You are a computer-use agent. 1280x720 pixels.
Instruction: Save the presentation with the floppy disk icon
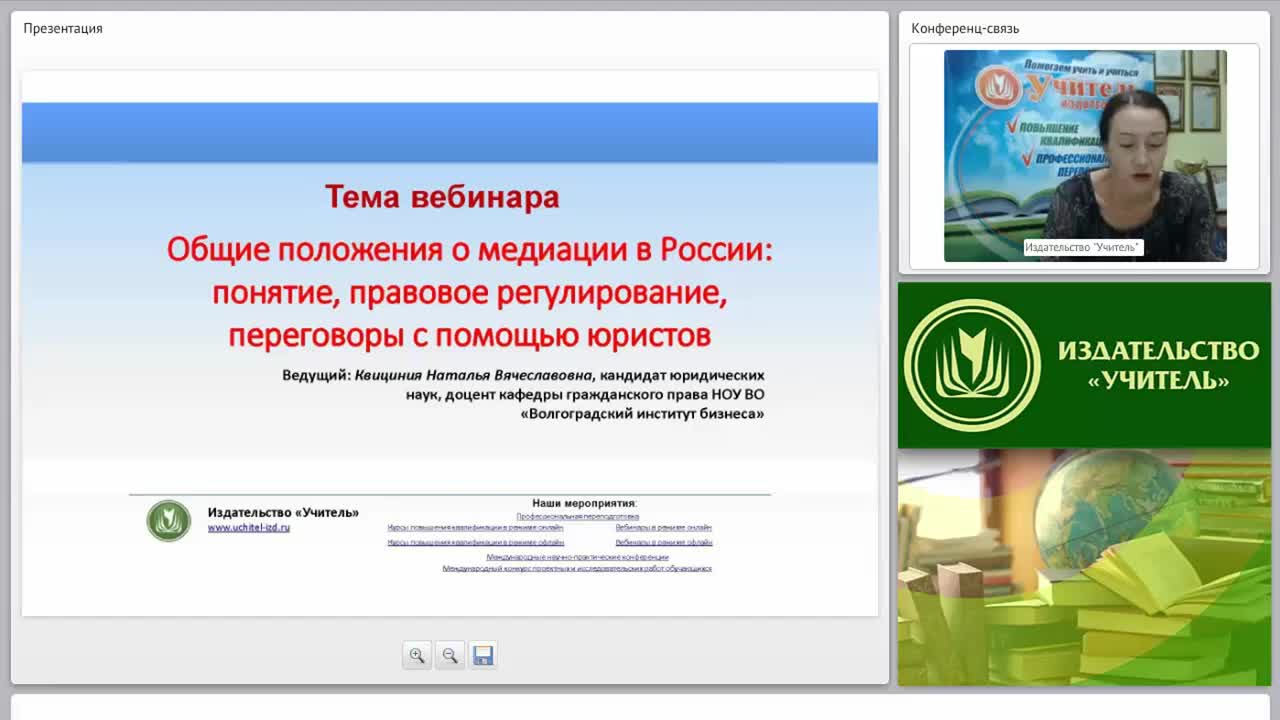point(483,655)
